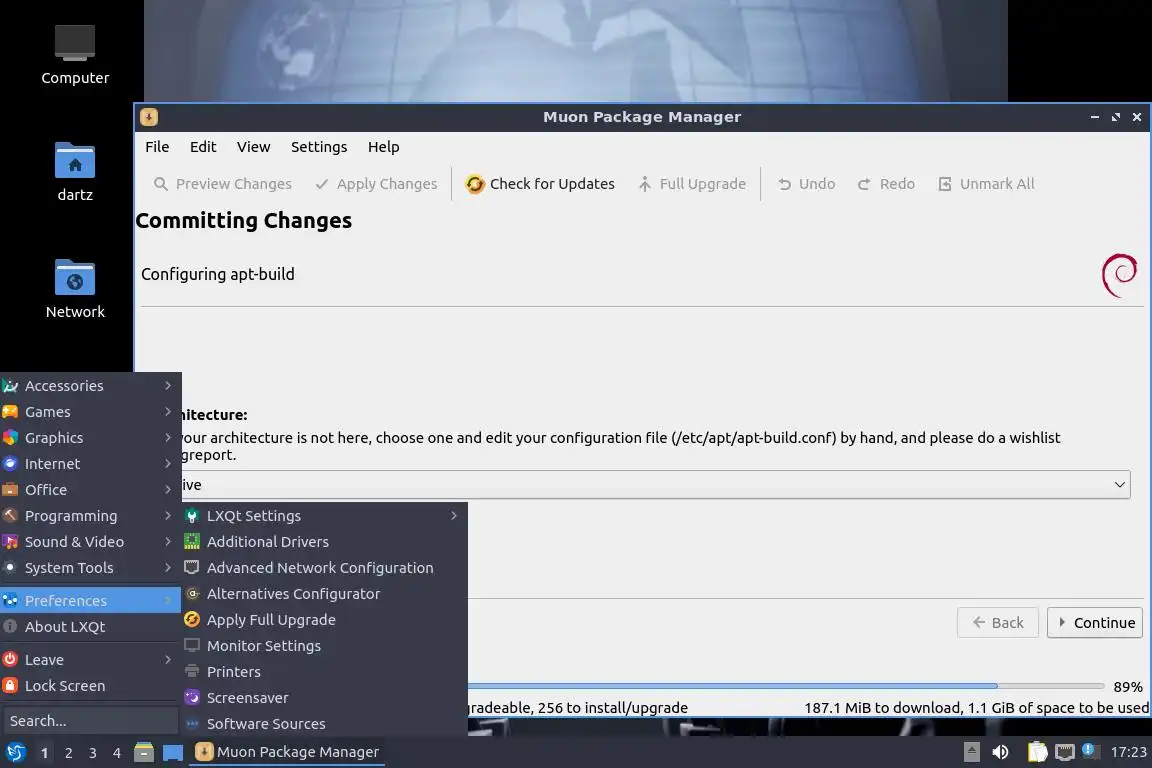
Task: Expand the Office menu category
Action: 90,489
